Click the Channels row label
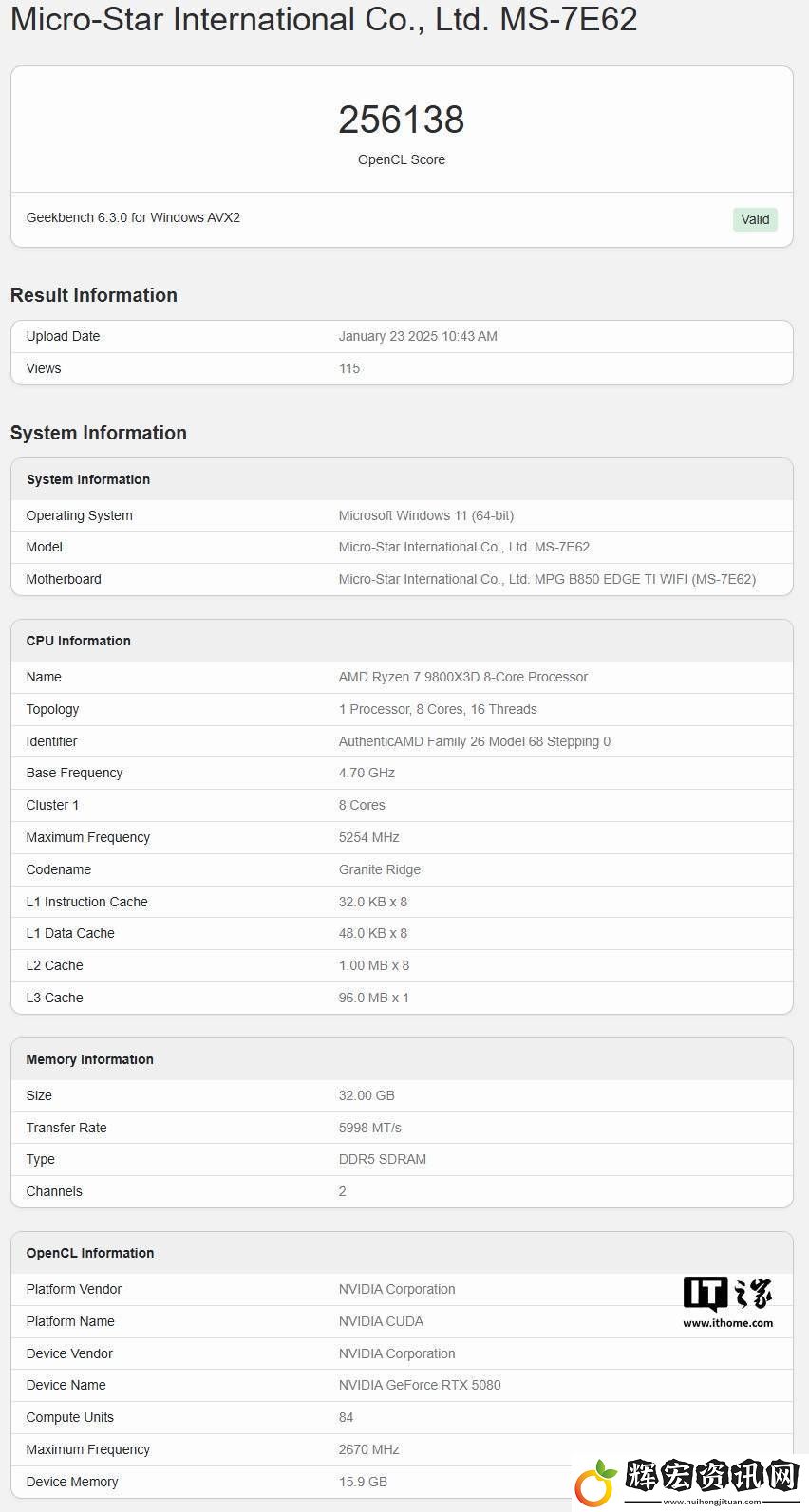 point(54,1191)
